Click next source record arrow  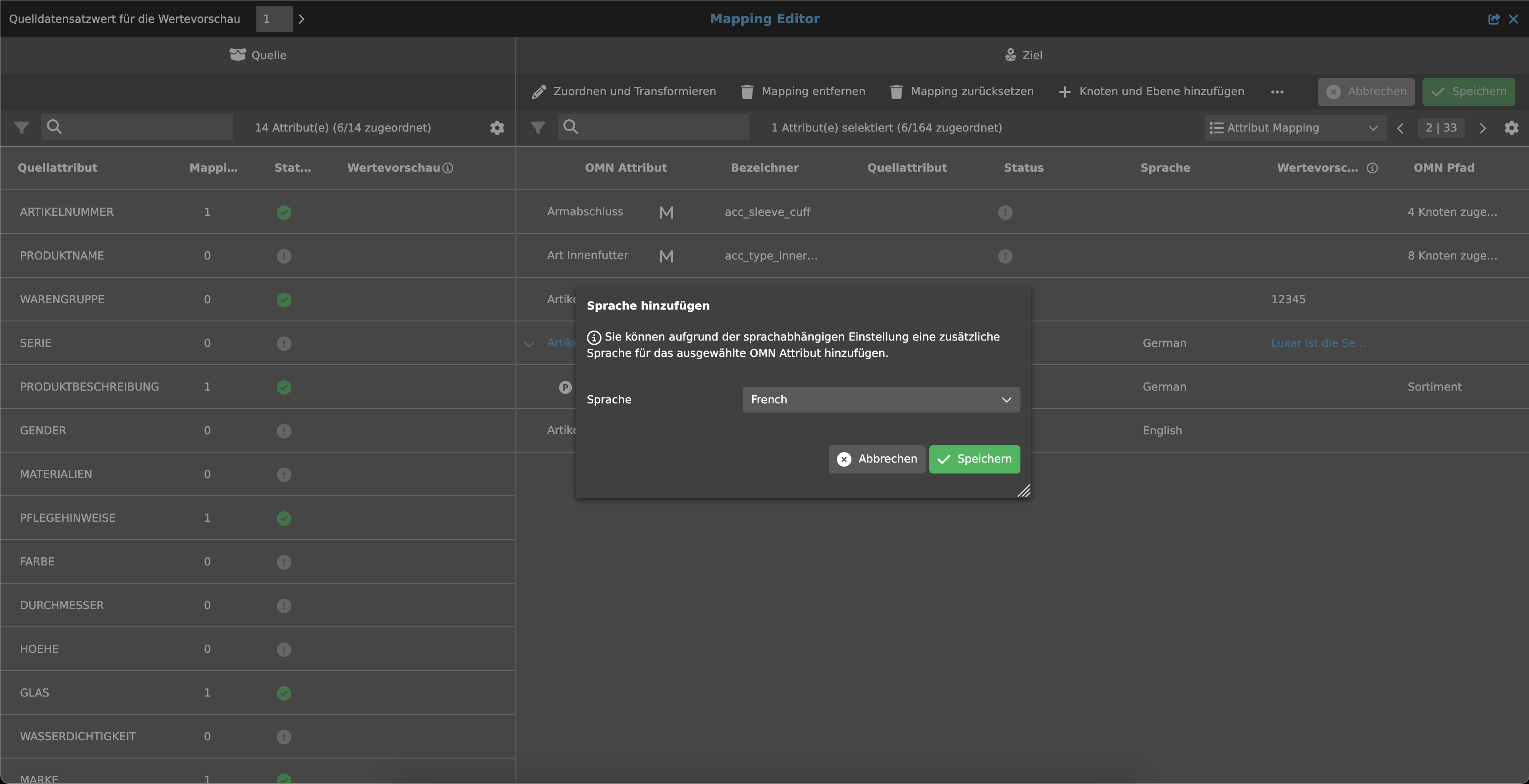[x=301, y=19]
